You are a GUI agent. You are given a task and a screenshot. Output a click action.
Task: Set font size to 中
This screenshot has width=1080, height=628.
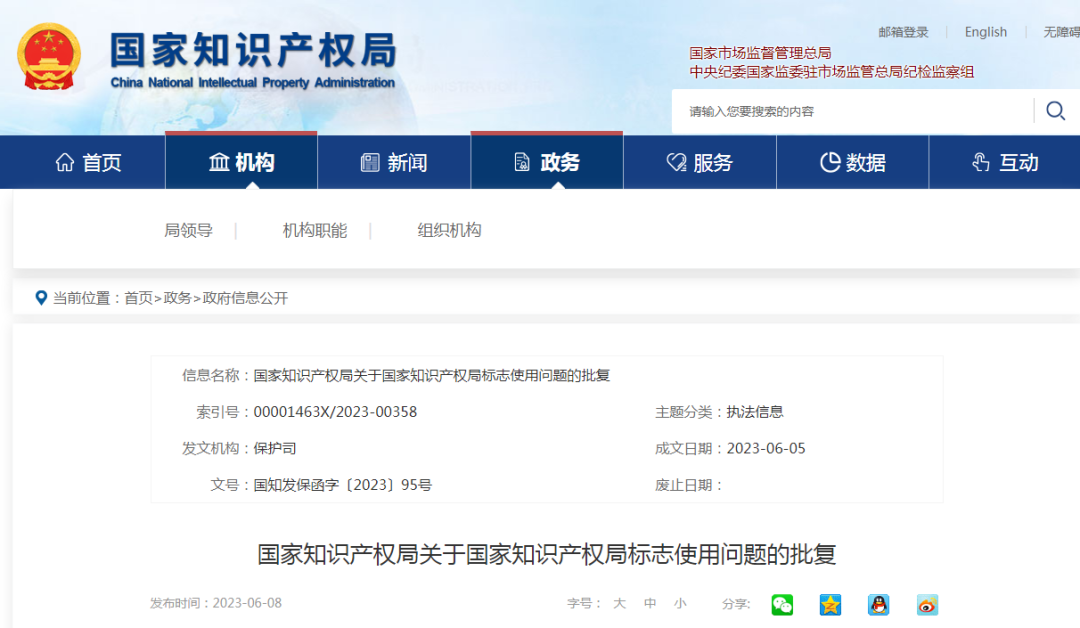(650, 604)
